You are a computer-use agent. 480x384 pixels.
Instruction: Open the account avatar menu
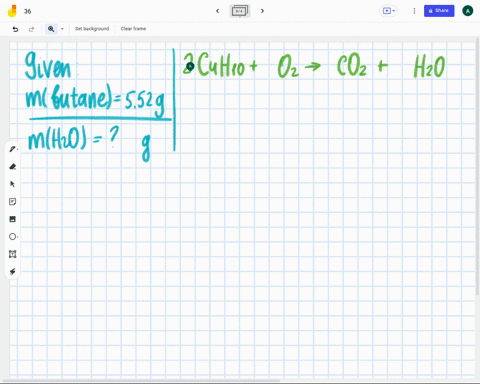pos(468,11)
